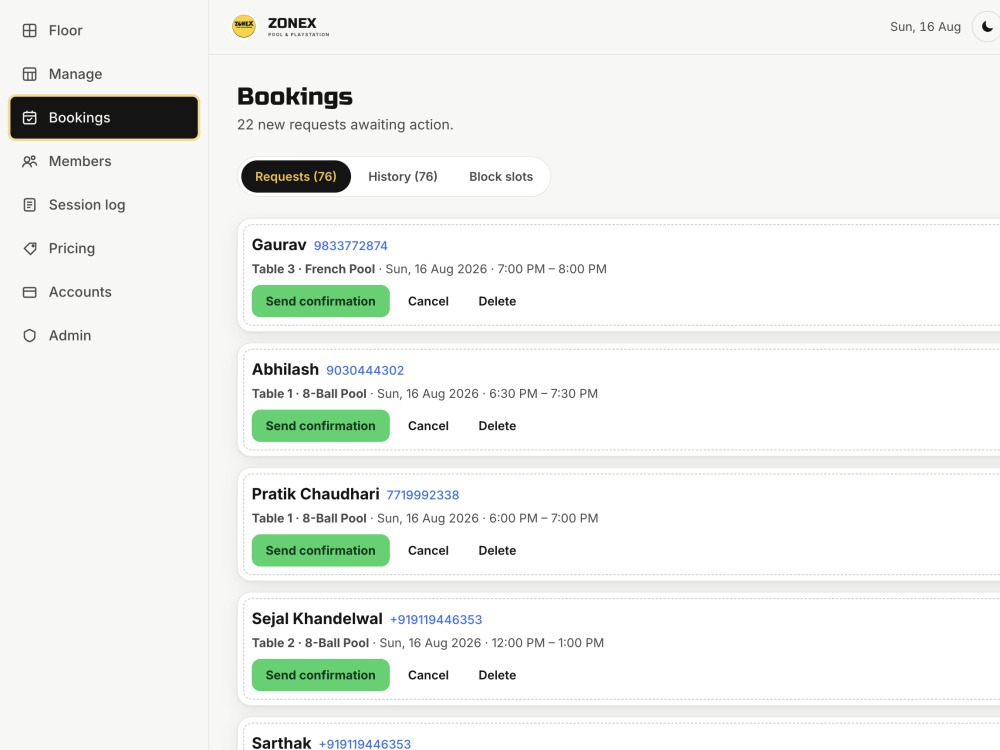Go to the Pricing page label
Screen dimensions: 1000x750
click(71, 248)
